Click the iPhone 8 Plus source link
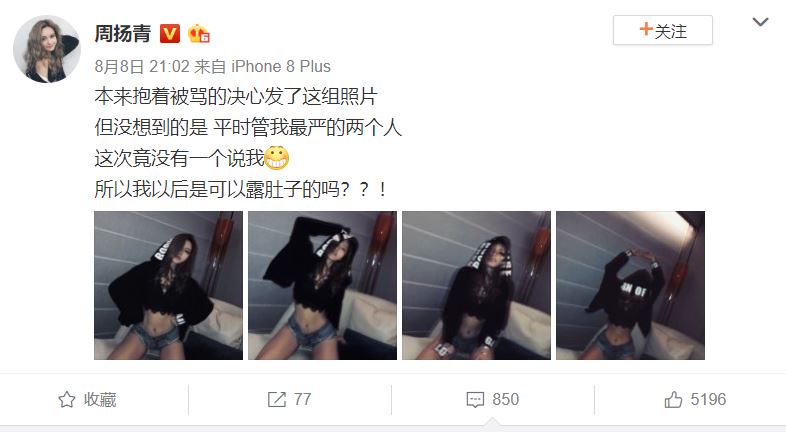The height and width of the screenshot is (432, 786). [281, 66]
